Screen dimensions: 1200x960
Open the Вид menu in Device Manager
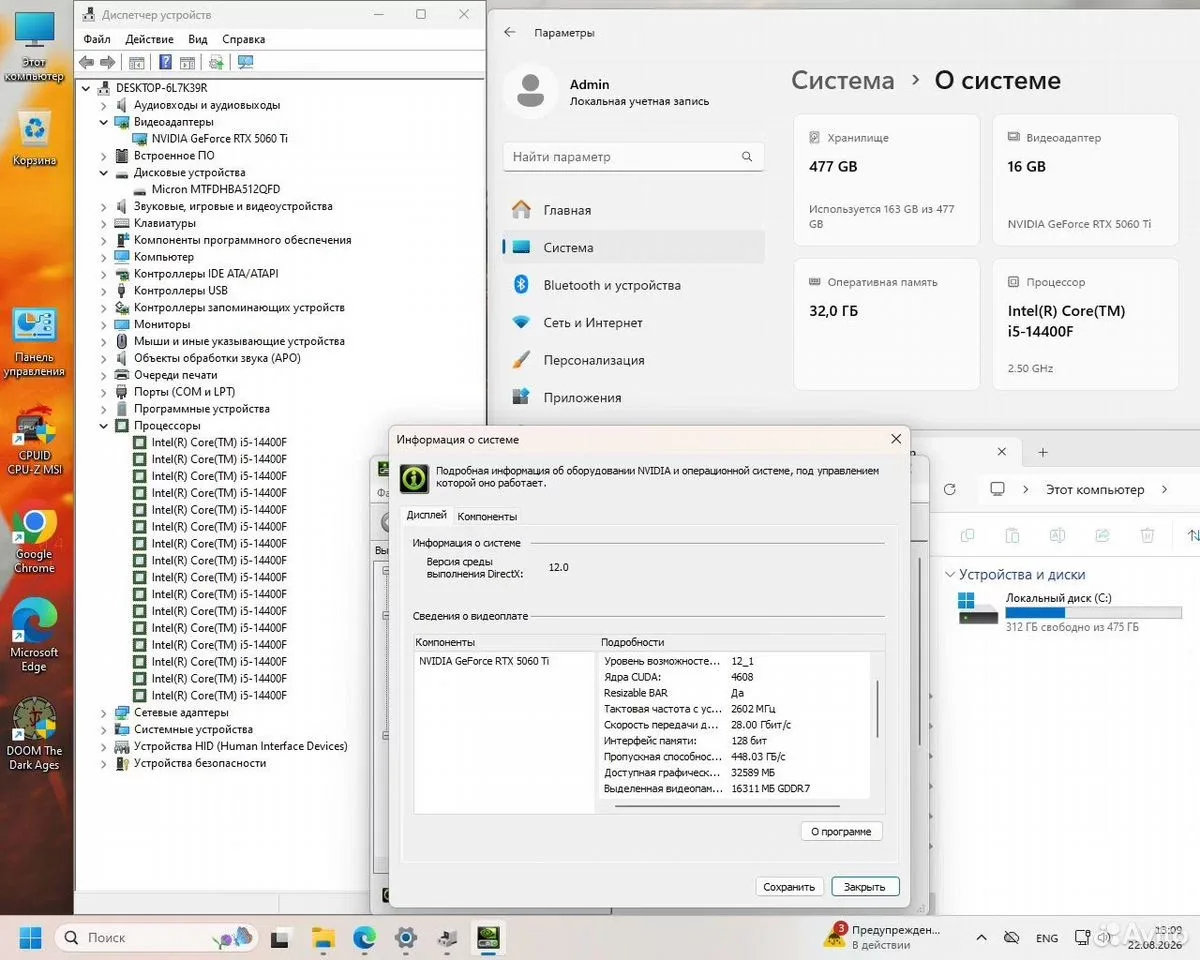pyautogui.click(x=198, y=39)
